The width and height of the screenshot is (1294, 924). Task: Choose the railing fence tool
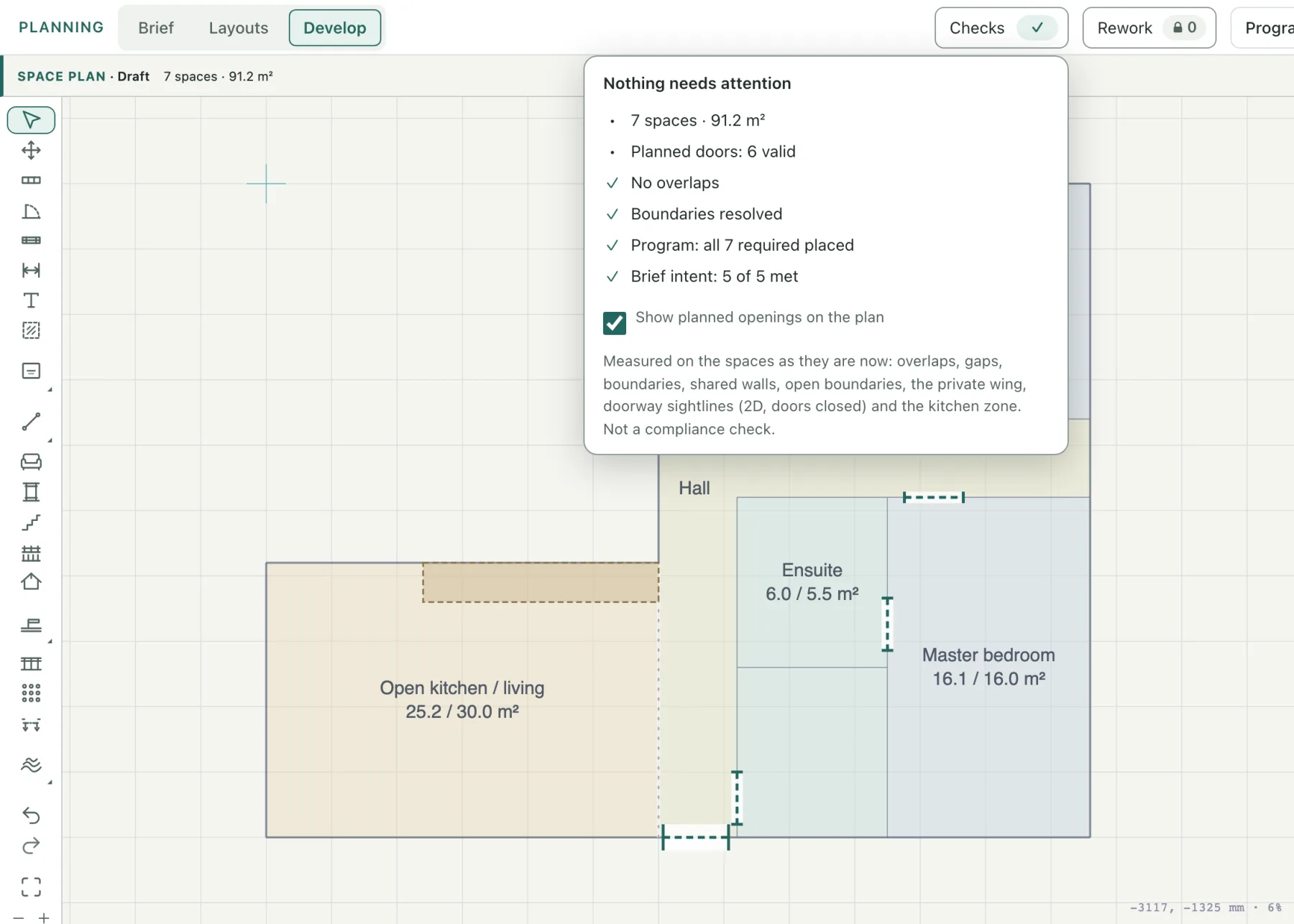point(31,553)
